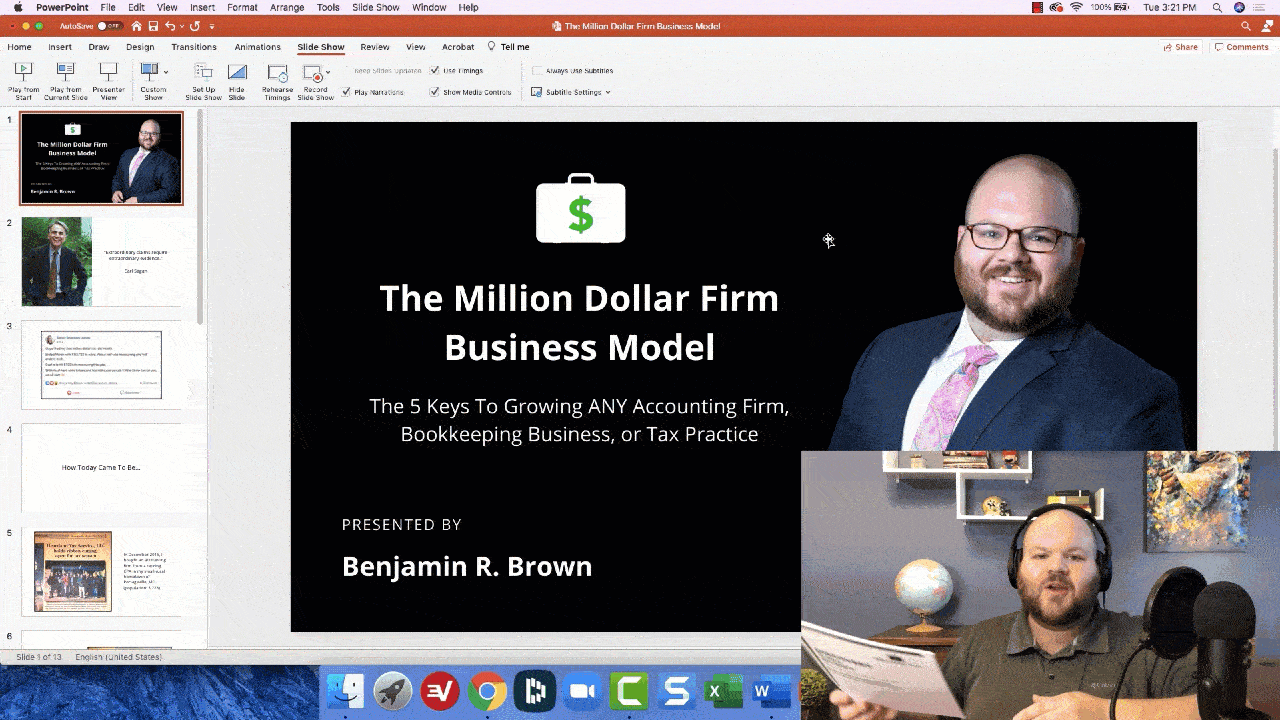This screenshot has width=1280, height=720.
Task: Open the Undo history dropdown arrow
Action: pyautogui.click(x=181, y=26)
